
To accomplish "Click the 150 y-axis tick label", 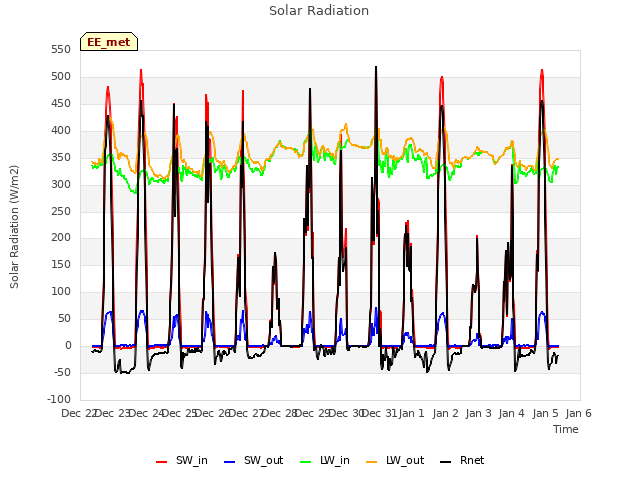I will click(61, 264).
